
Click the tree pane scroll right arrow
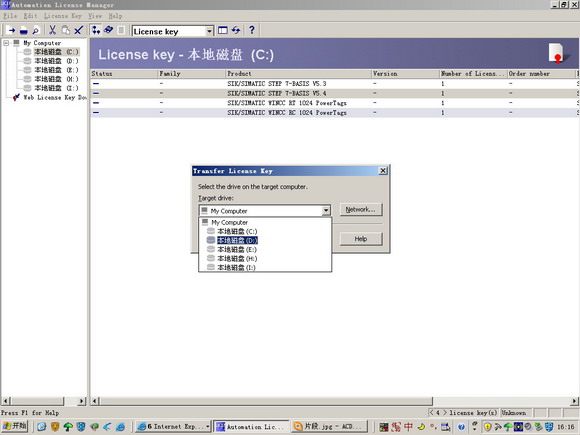coord(82,401)
